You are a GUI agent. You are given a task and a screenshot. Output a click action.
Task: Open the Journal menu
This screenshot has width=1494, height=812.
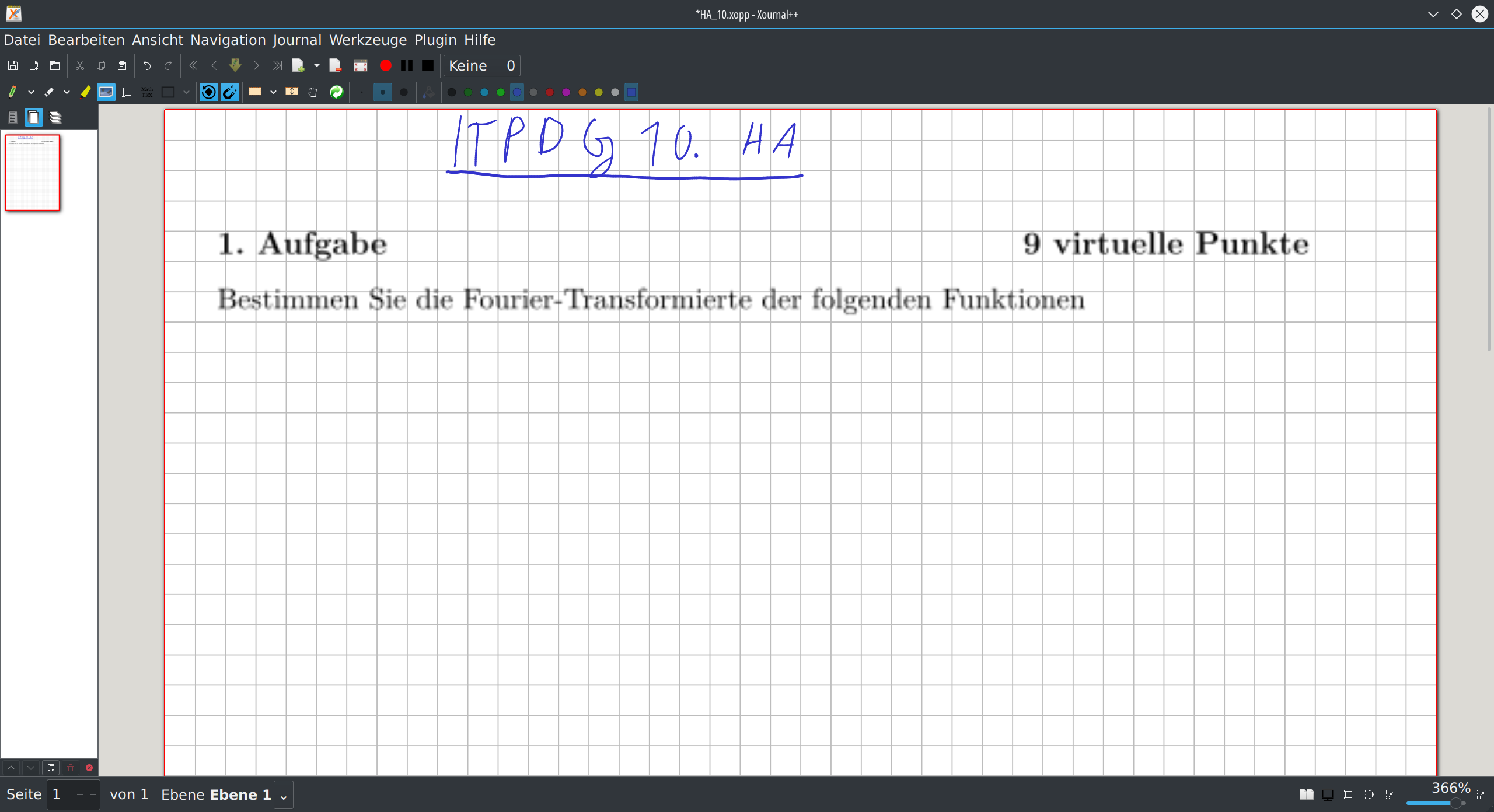coord(297,40)
